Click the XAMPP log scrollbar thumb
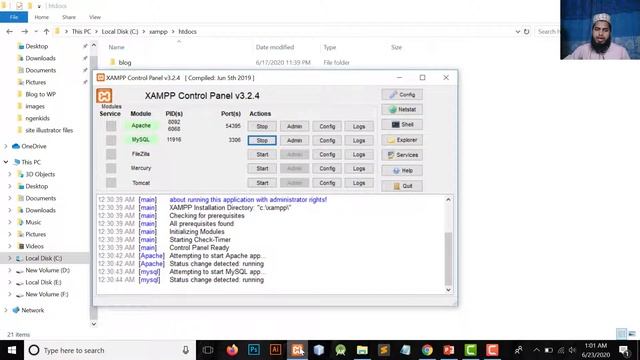640x360 pixels. point(448,259)
